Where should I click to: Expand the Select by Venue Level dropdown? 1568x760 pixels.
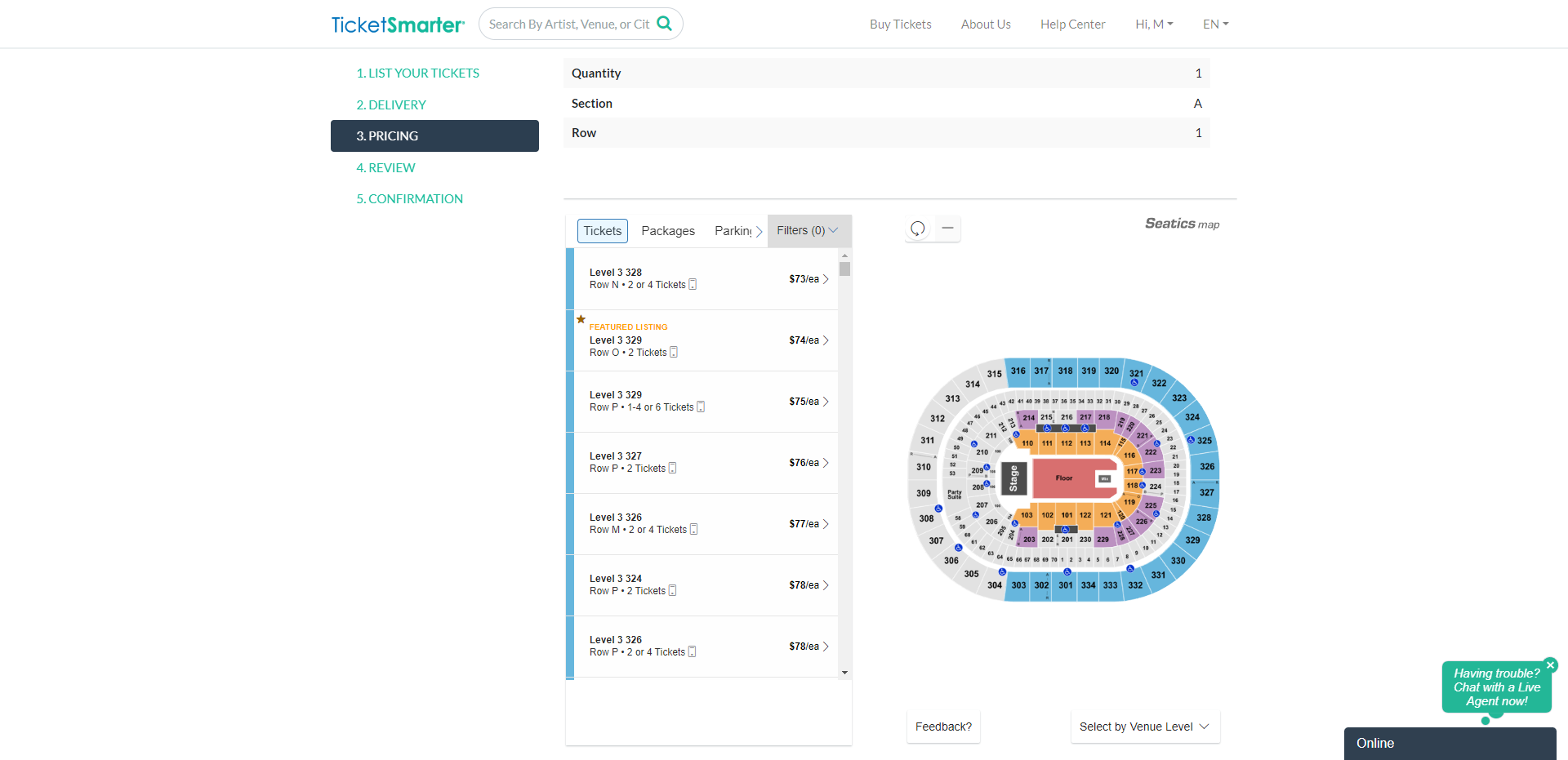(x=1144, y=727)
